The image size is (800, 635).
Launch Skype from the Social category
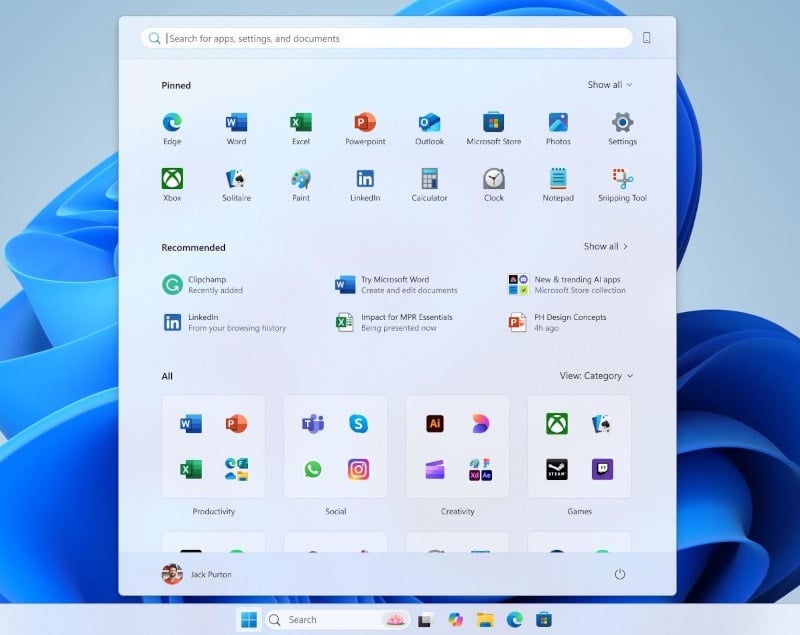click(358, 423)
